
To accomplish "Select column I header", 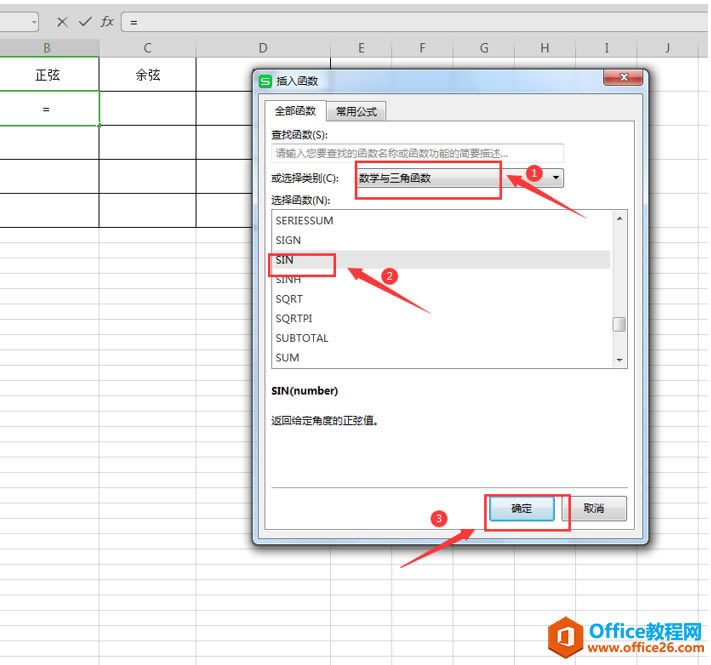I will click(x=606, y=48).
